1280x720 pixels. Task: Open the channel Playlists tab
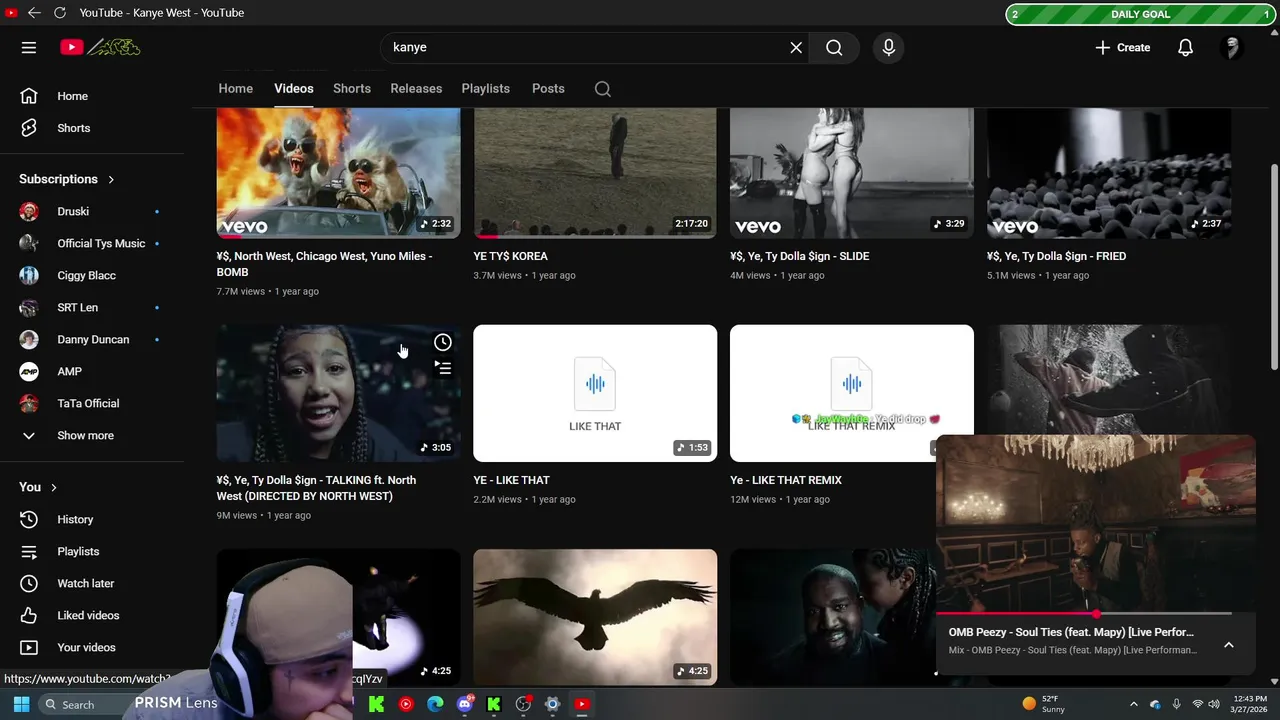[486, 88]
